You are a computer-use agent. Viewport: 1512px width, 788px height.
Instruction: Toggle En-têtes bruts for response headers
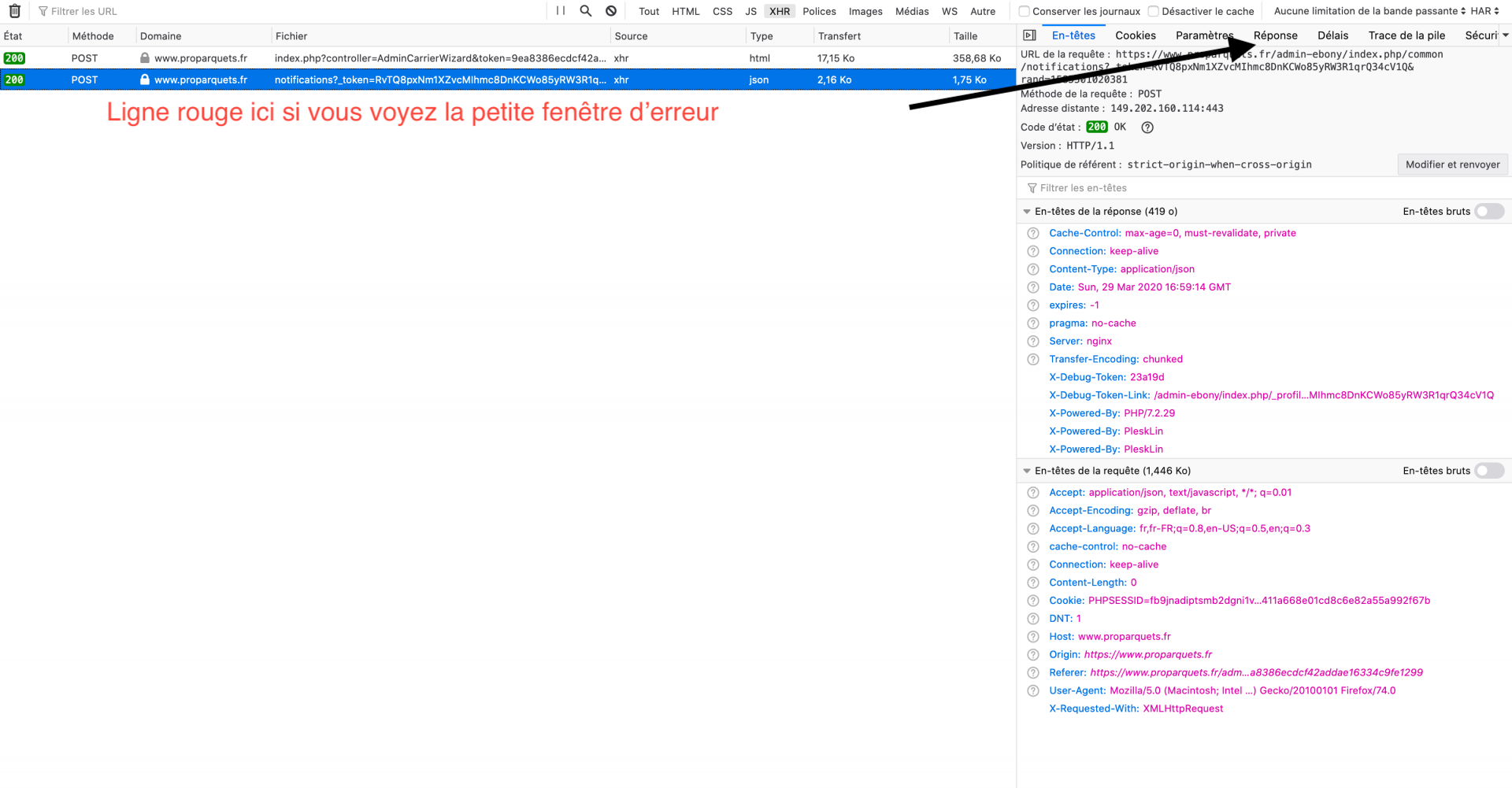1489,211
